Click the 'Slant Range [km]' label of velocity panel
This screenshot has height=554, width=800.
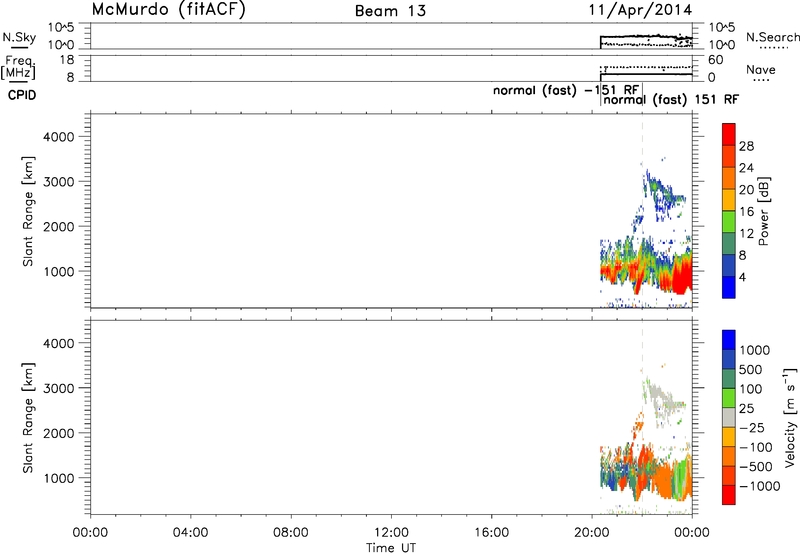28,418
